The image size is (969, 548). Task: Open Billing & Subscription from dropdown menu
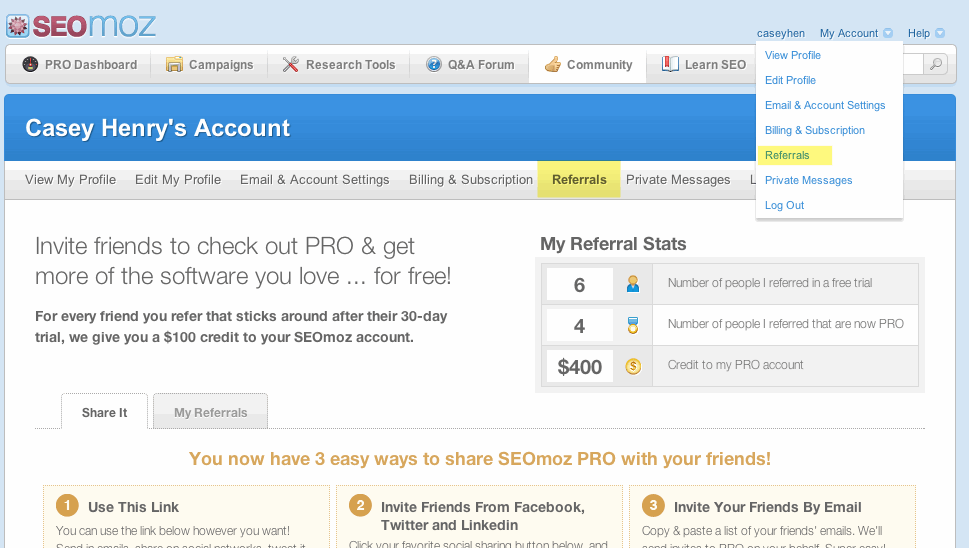tap(814, 130)
